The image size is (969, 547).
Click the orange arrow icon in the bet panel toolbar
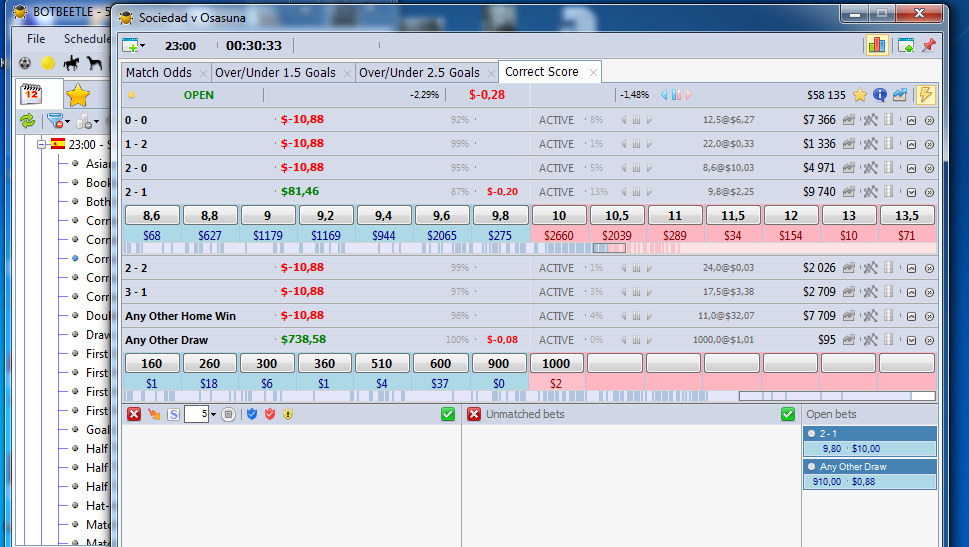(154, 414)
